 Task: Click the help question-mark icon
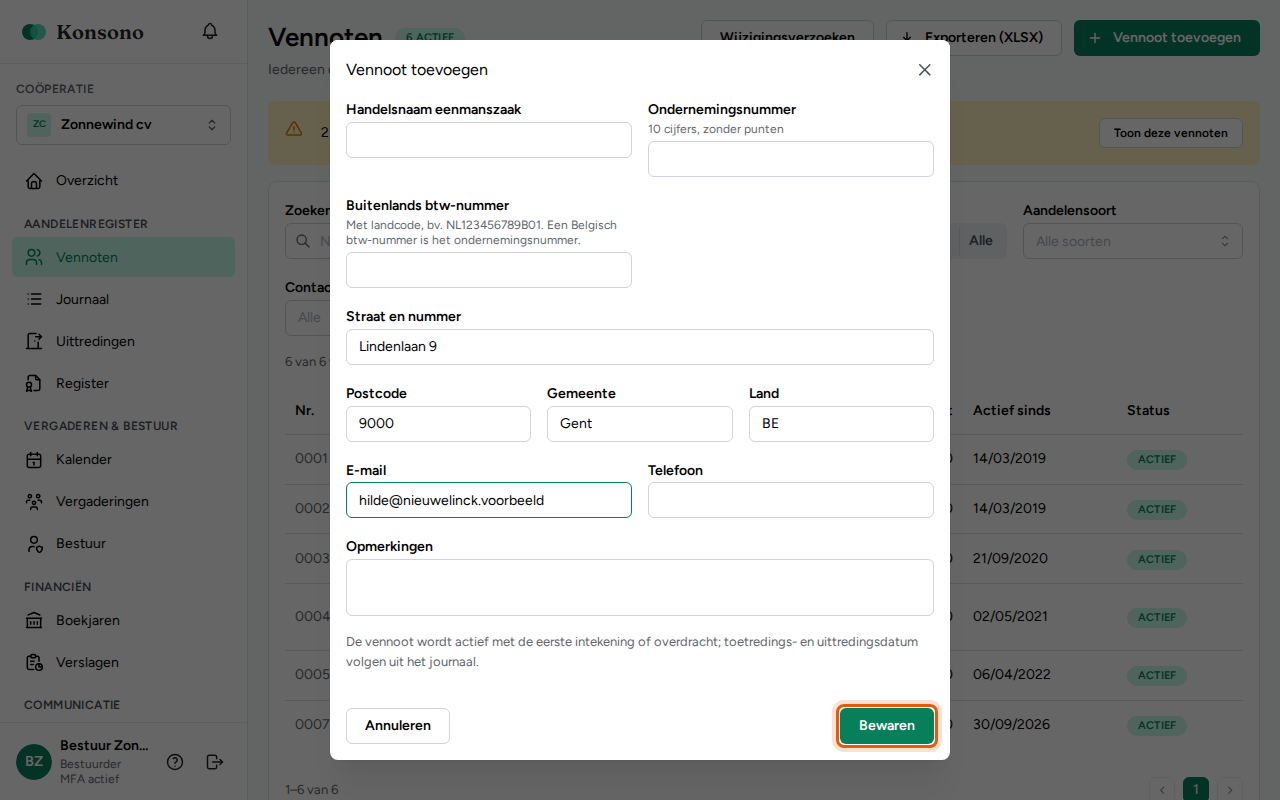(x=175, y=762)
